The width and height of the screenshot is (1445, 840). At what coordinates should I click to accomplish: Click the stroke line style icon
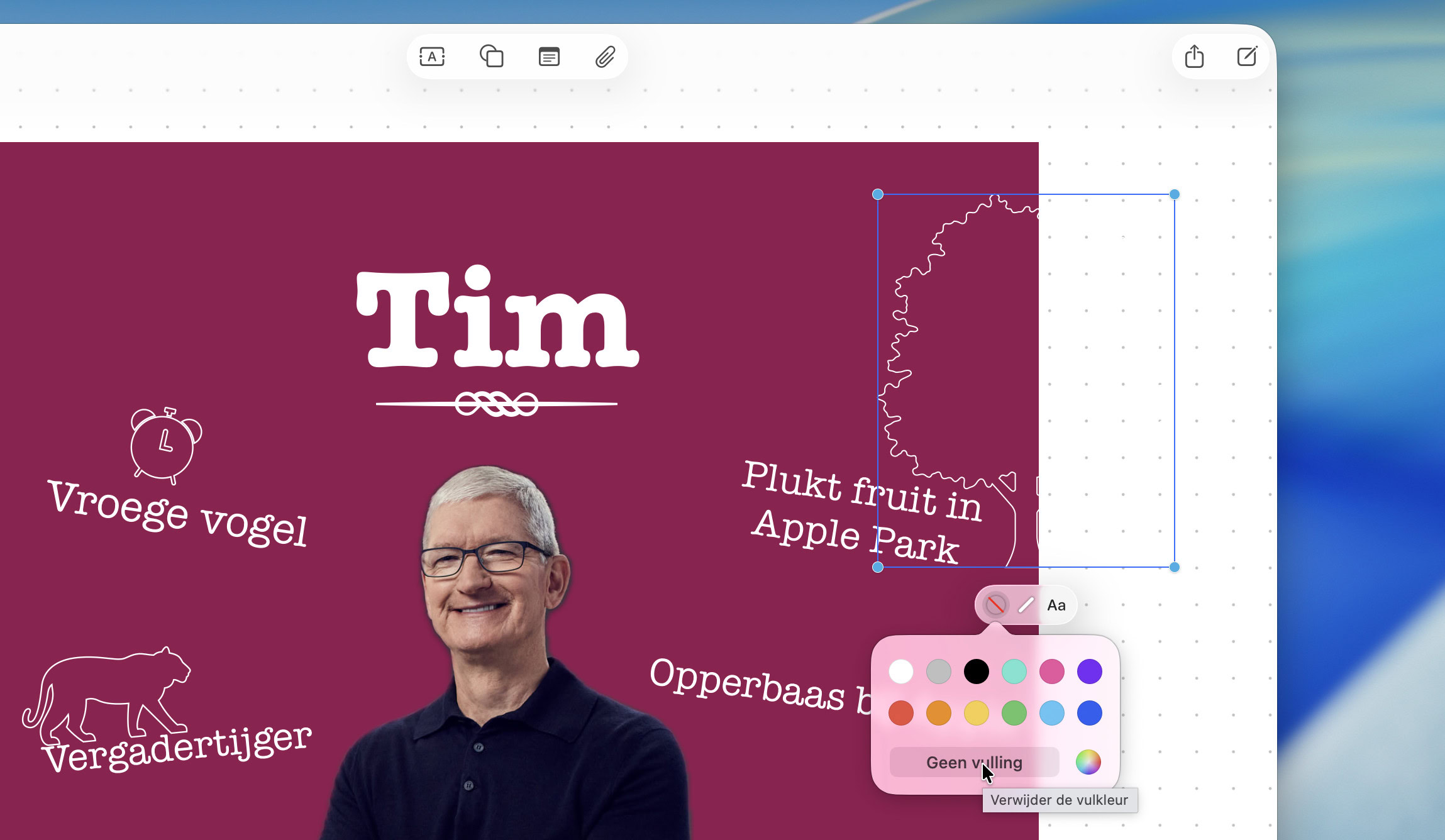1026,605
